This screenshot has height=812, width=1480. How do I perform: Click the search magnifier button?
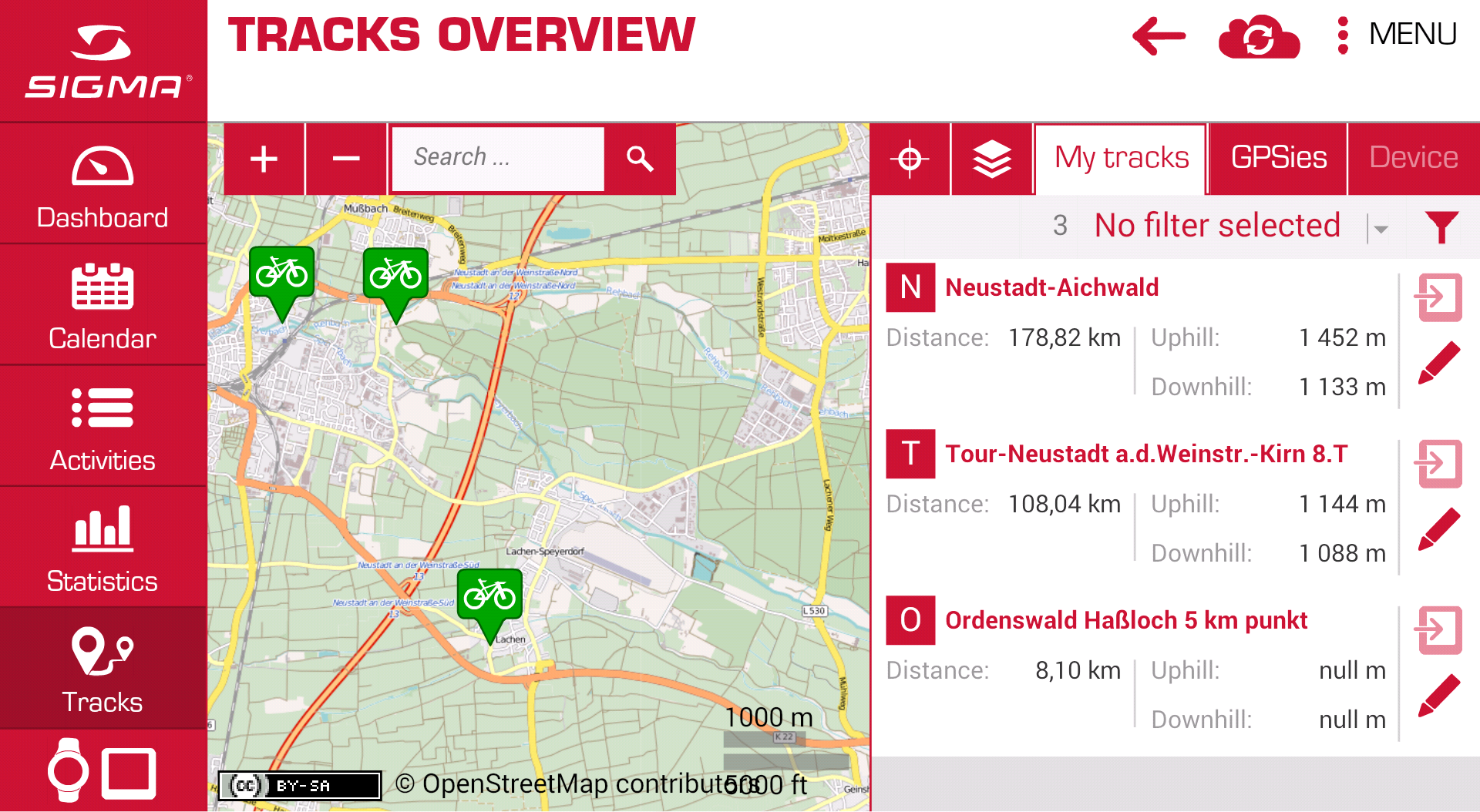(640, 159)
